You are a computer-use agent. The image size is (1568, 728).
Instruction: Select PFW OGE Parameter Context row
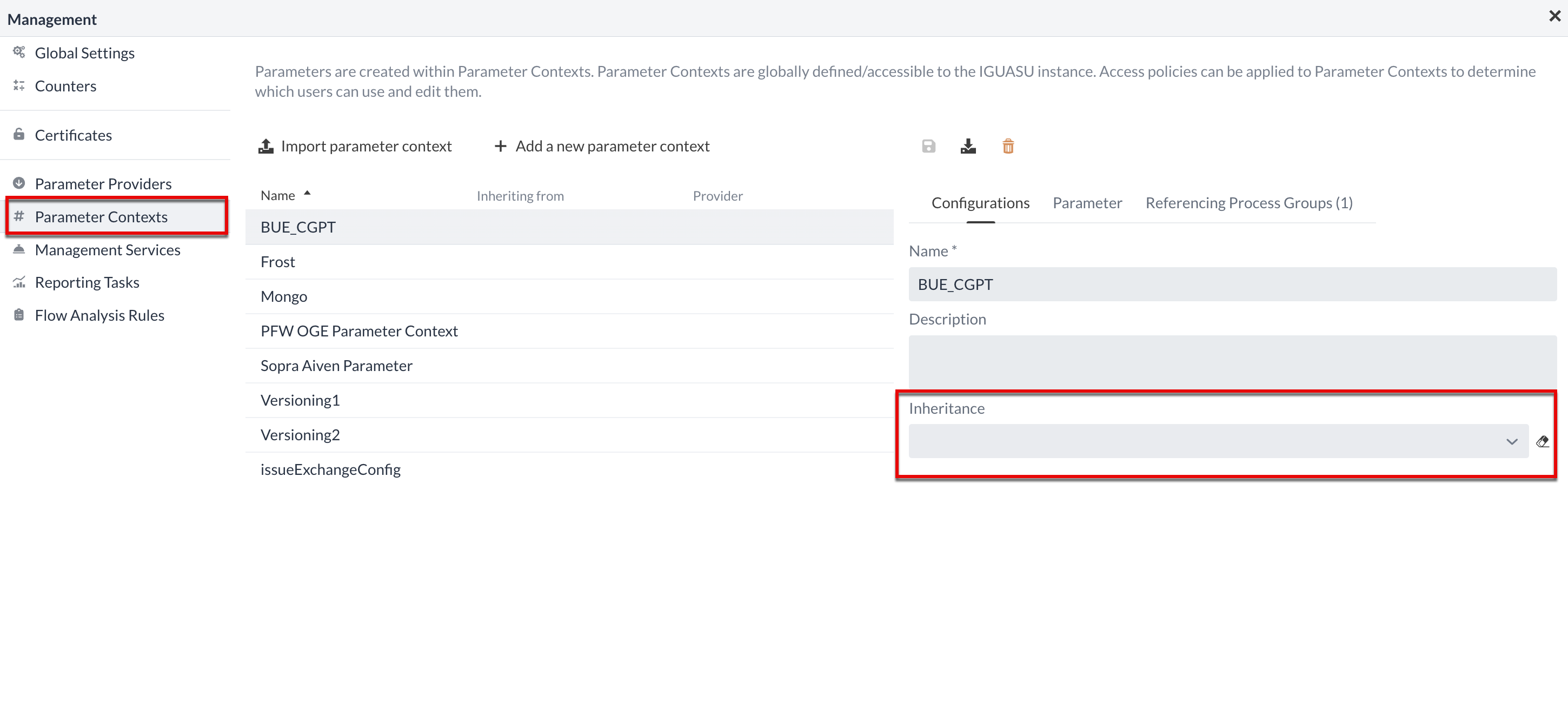pyautogui.click(x=569, y=331)
